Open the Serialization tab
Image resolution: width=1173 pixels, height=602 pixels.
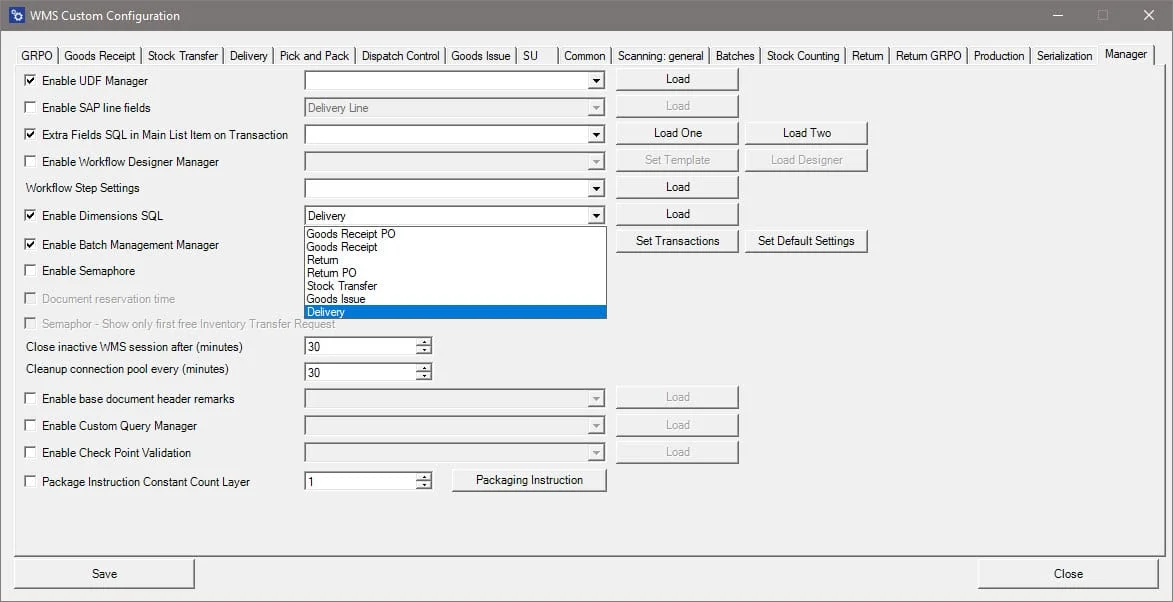coord(1065,56)
